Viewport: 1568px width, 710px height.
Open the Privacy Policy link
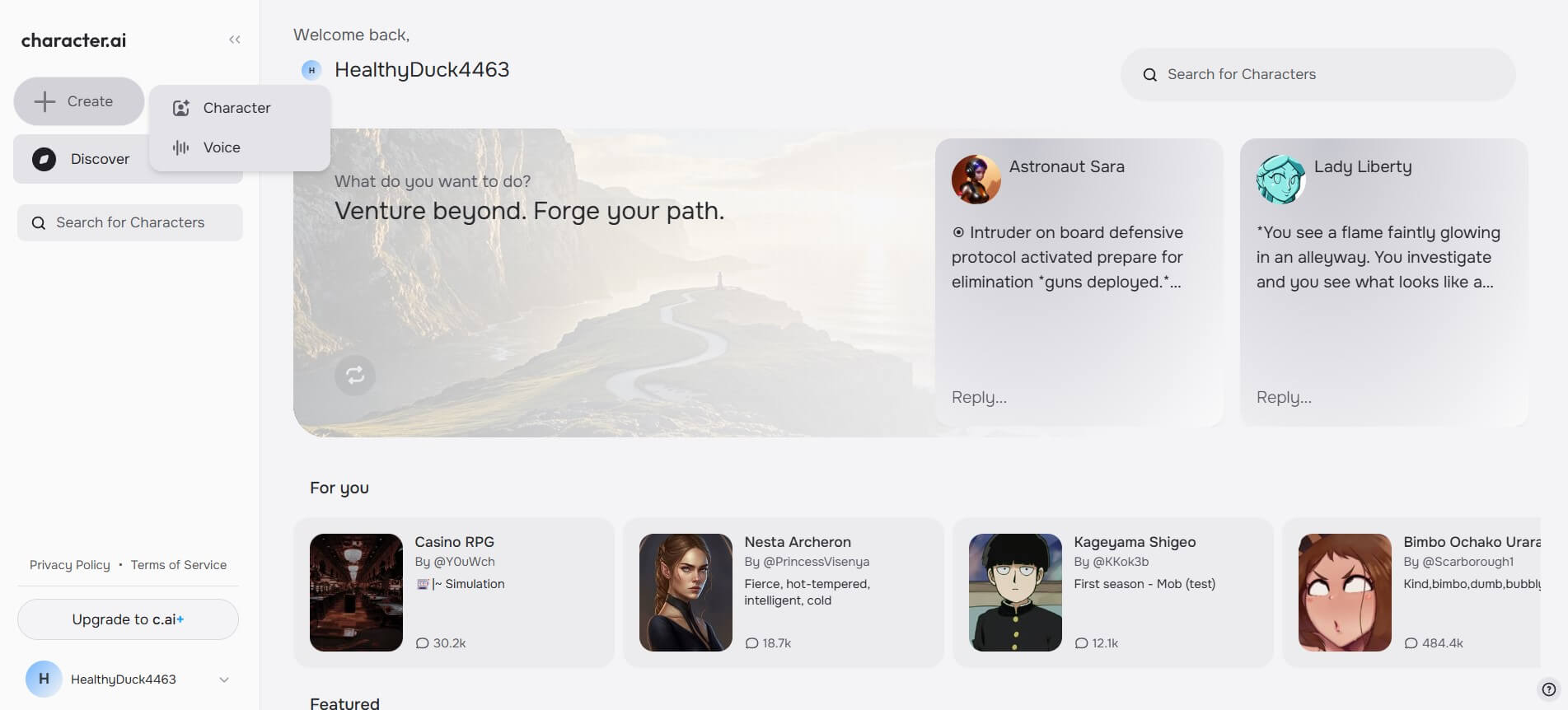pos(70,565)
